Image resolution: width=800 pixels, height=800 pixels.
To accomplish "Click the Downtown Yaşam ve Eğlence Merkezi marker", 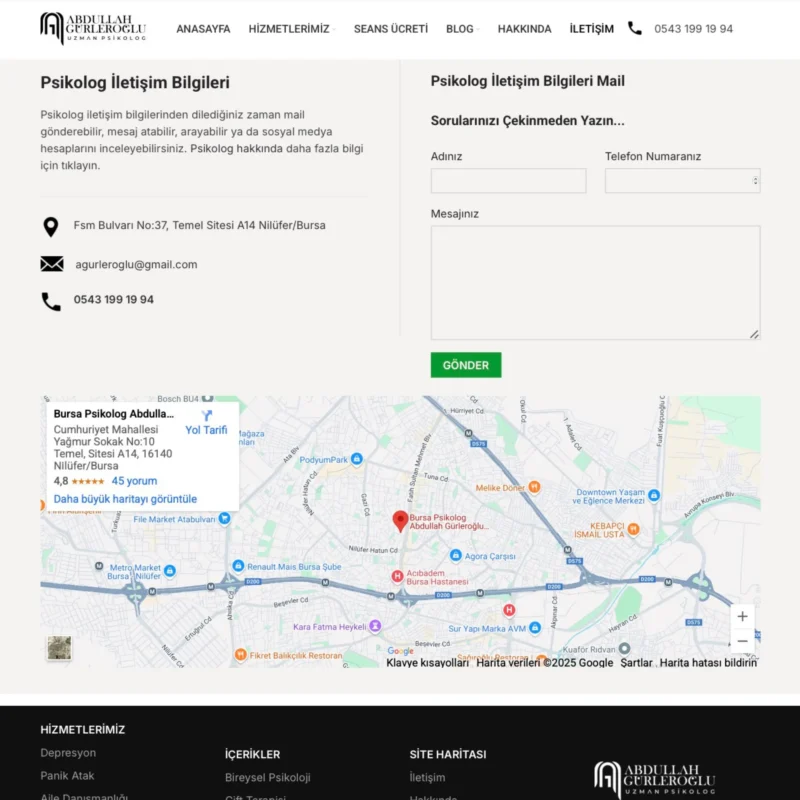I will click(x=654, y=495).
